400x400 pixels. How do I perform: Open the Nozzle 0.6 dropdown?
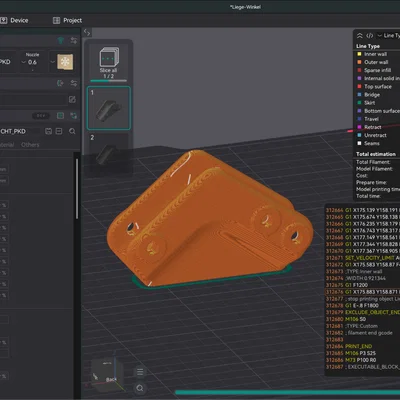click(30, 62)
